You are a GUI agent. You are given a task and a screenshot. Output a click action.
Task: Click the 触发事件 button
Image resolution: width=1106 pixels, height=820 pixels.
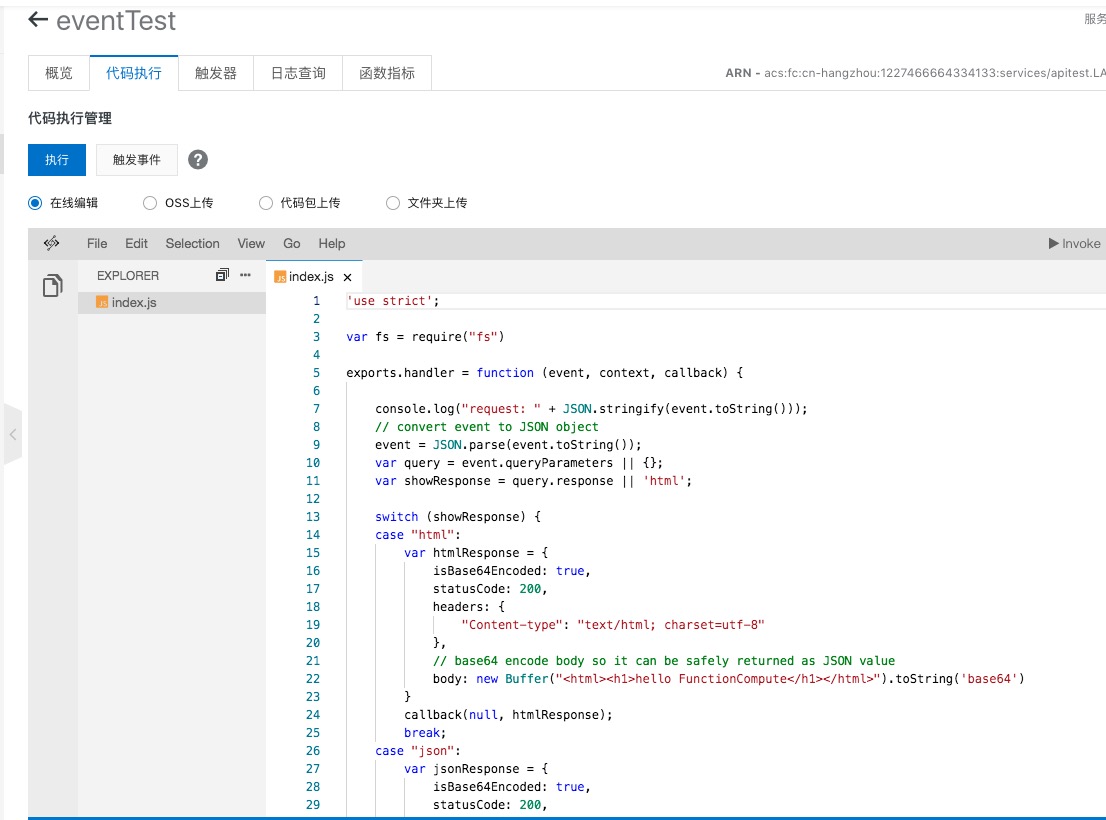tap(137, 160)
